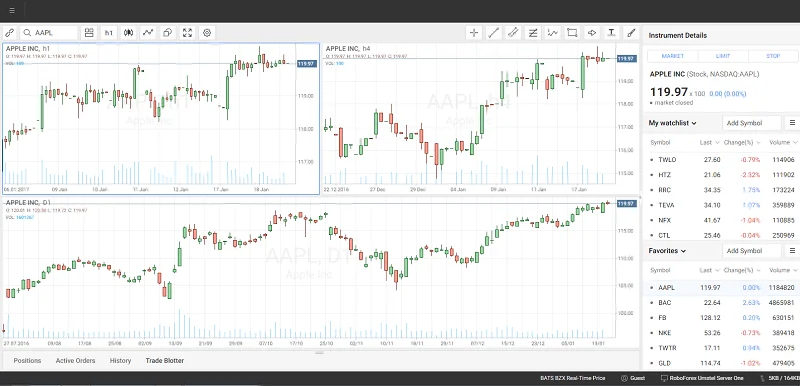The width and height of the screenshot is (800, 386).
Task: Select TEVA row in watchlist
Action: click(722, 205)
